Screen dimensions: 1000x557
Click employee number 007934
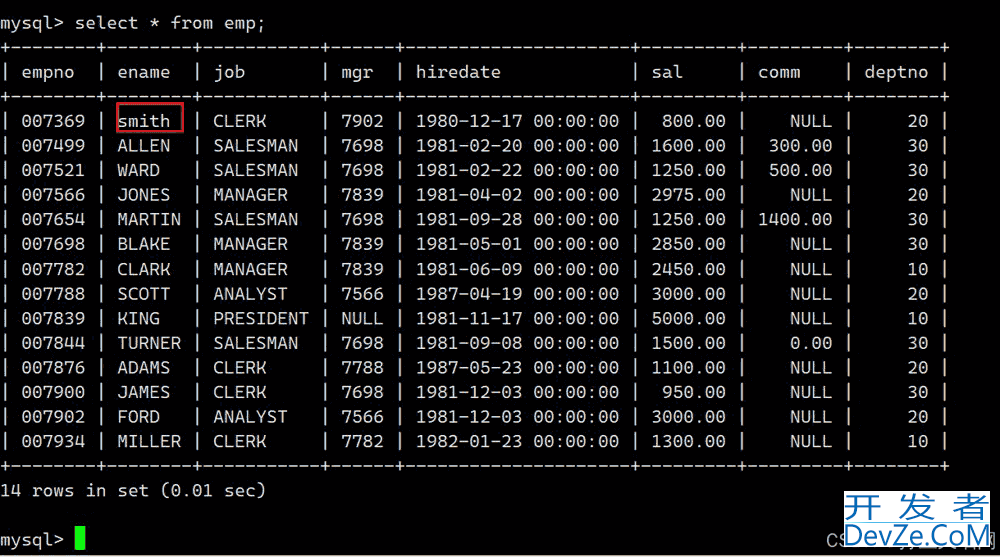tap(53, 442)
